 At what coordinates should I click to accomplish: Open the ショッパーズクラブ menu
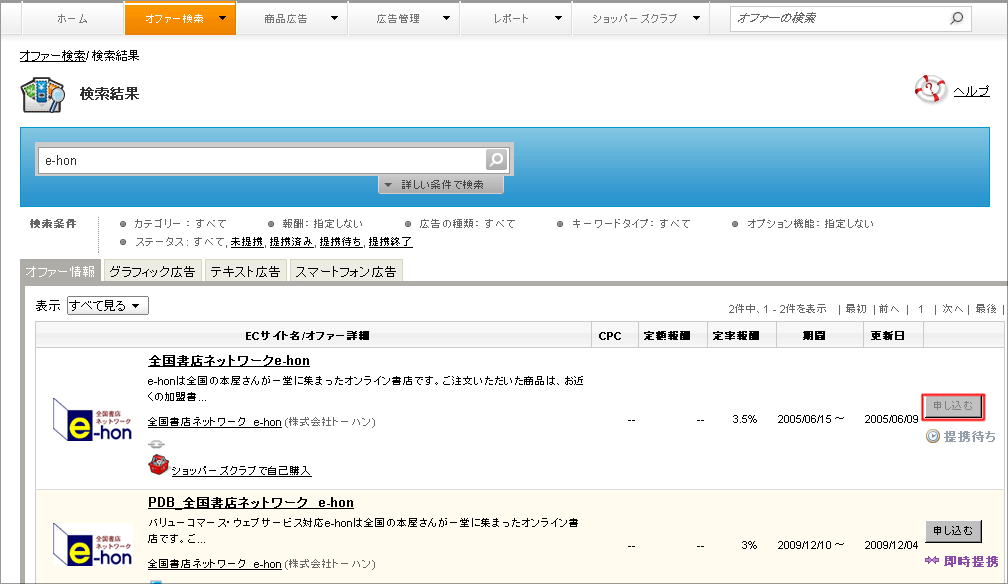tap(634, 19)
